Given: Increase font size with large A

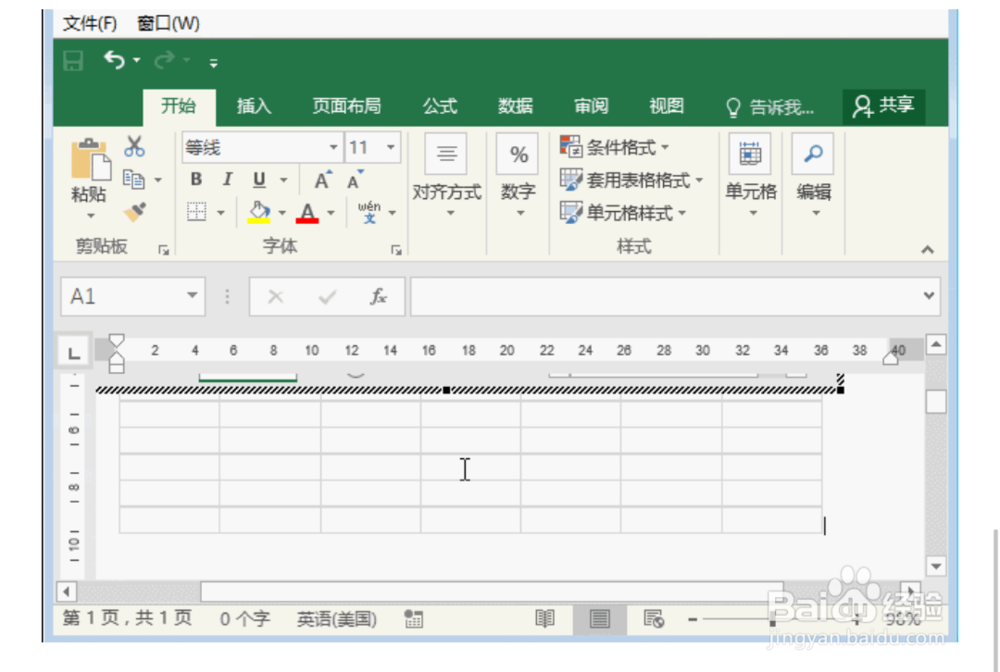Looking at the screenshot, I should 323,180.
